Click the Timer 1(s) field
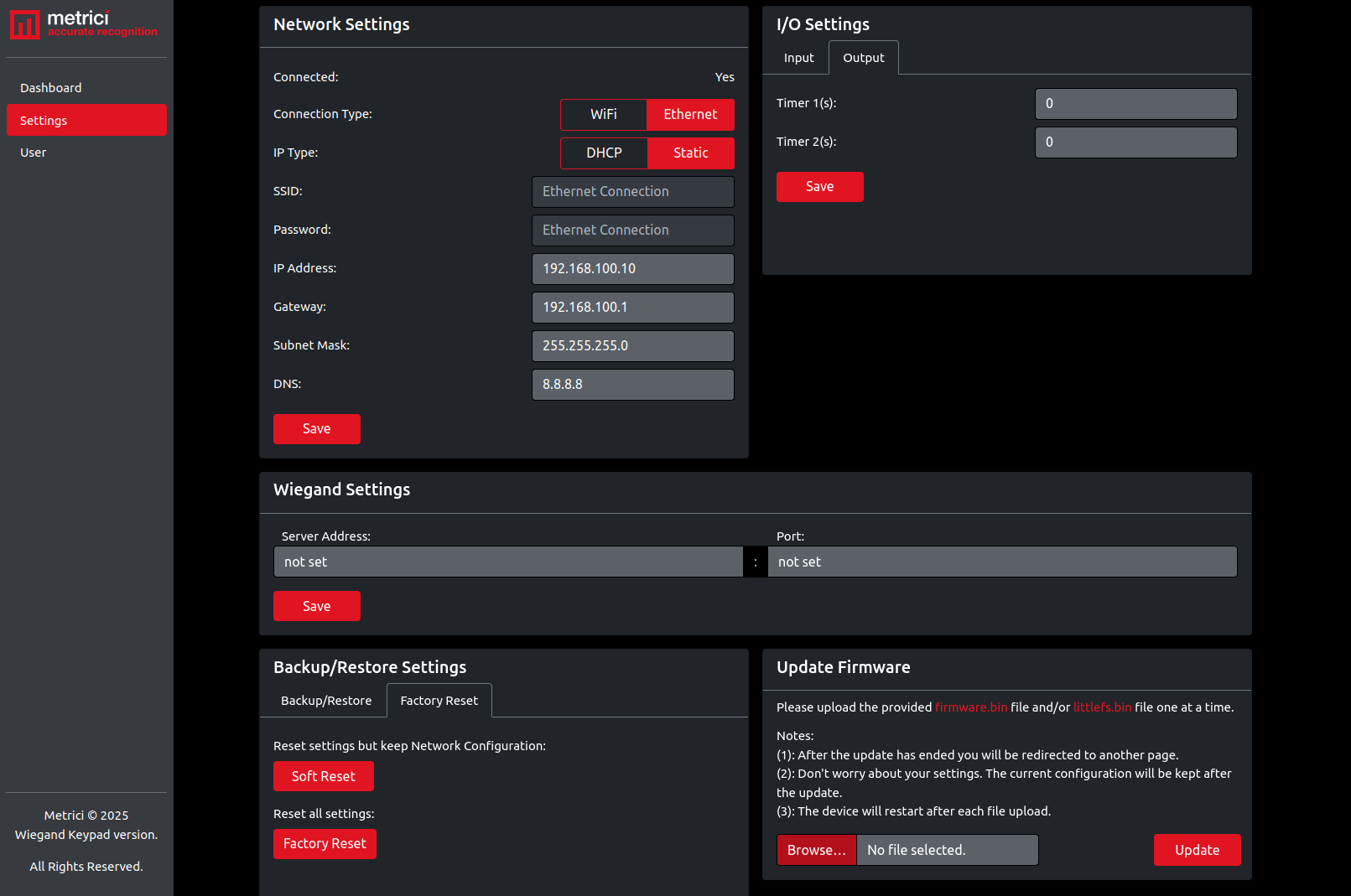 click(1136, 104)
